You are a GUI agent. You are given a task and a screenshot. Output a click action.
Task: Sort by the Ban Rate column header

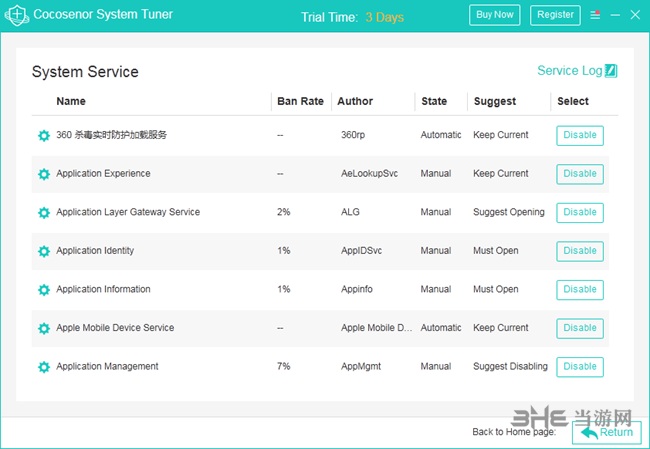pyautogui.click(x=300, y=101)
